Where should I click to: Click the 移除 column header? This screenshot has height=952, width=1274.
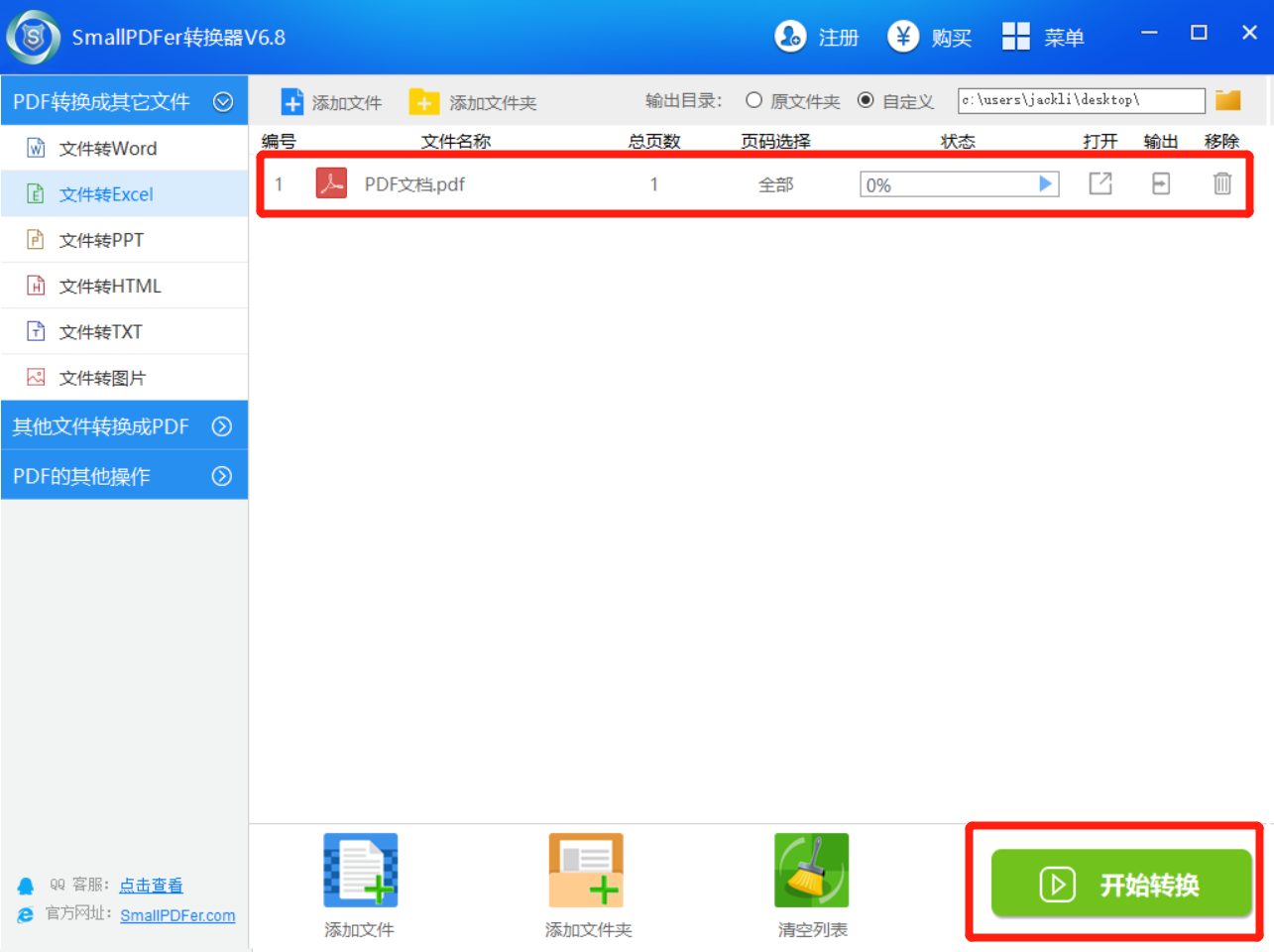point(1221,142)
